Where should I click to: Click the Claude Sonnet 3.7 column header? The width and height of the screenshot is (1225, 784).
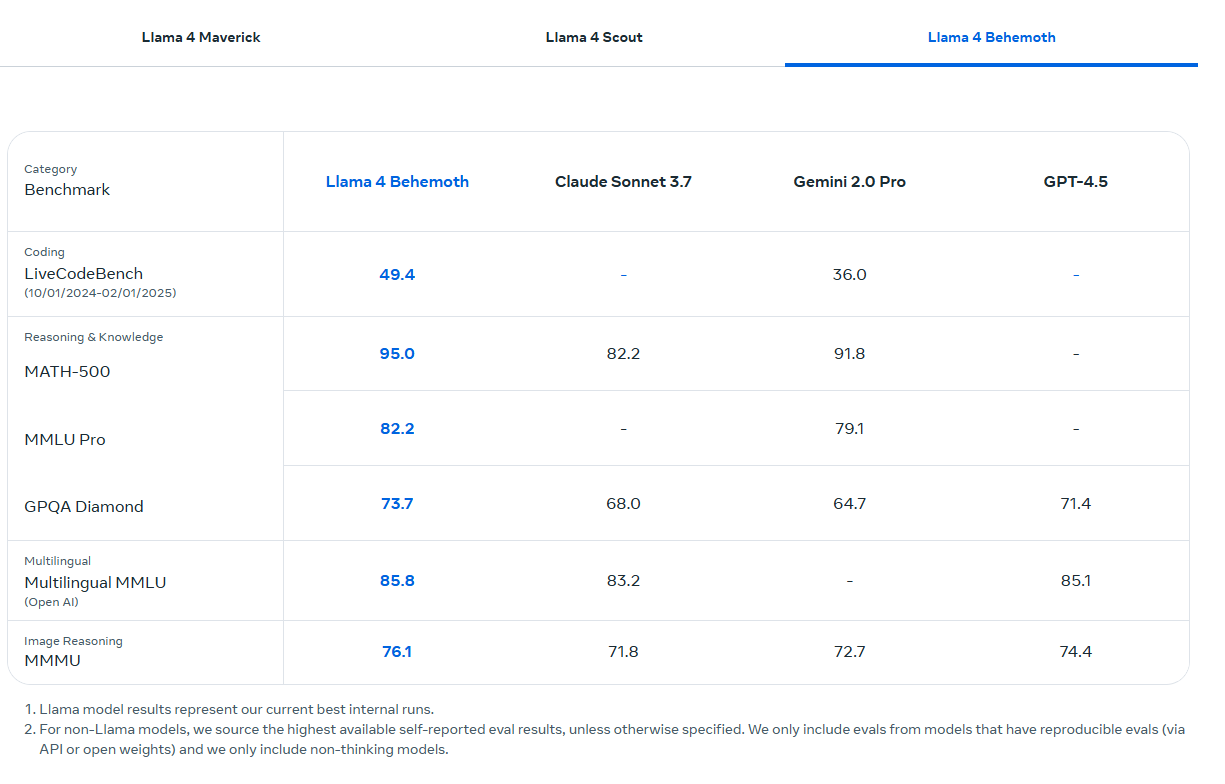coord(623,182)
